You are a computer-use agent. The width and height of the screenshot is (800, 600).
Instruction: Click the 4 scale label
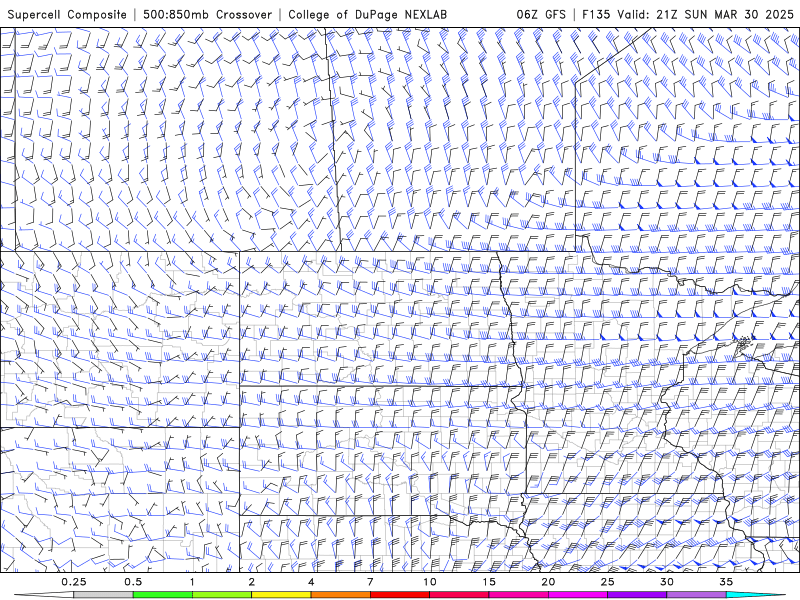click(x=311, y=582)
